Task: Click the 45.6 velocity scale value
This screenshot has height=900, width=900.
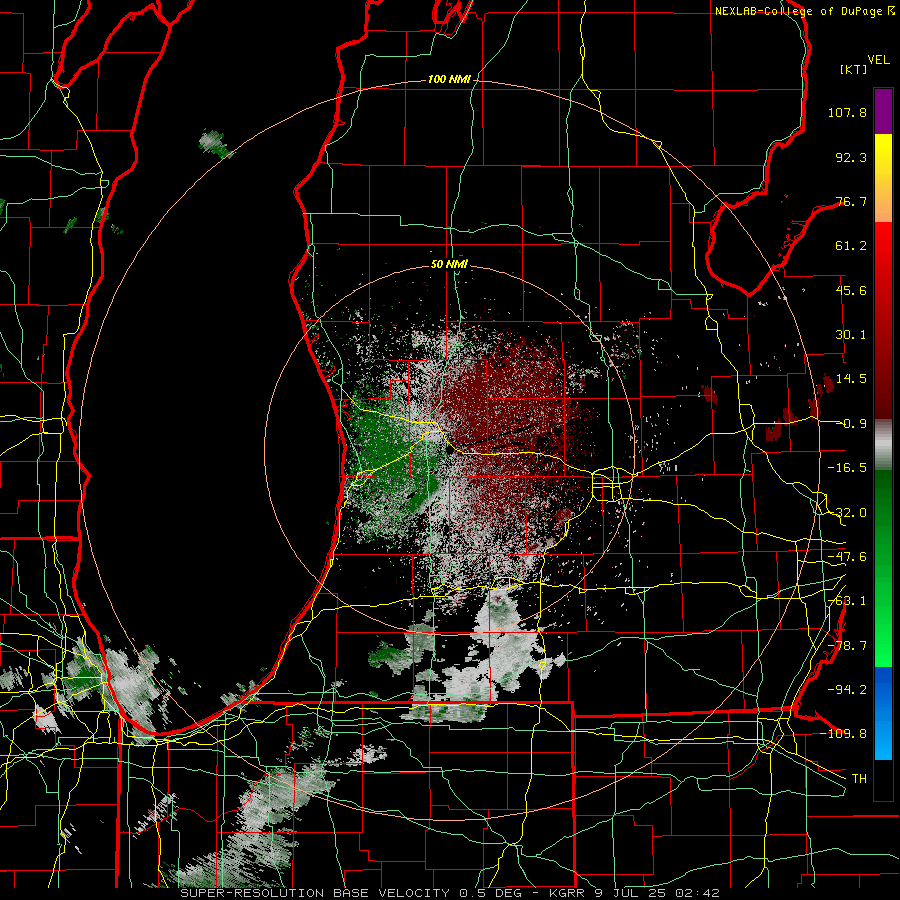Action: (851, 290)
